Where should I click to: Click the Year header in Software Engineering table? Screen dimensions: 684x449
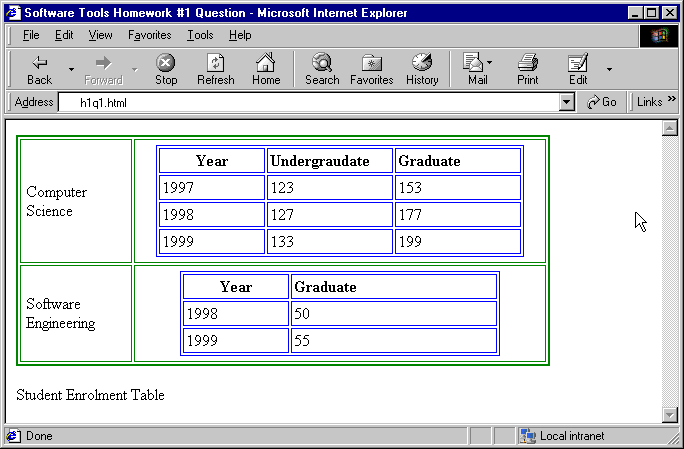236,287
